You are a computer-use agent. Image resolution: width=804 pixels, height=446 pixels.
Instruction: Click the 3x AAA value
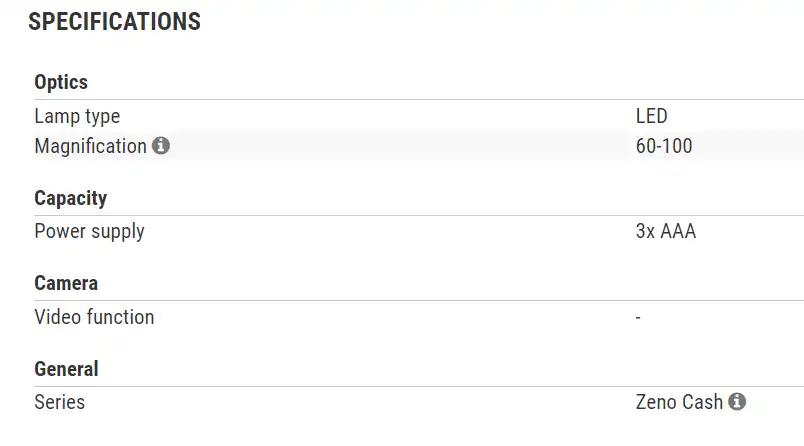(665, 231)
